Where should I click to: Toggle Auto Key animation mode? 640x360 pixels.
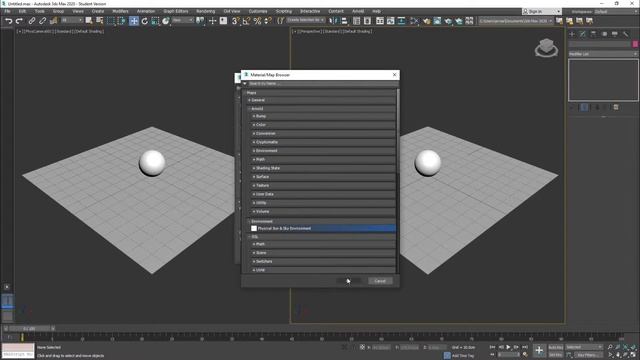556,347
